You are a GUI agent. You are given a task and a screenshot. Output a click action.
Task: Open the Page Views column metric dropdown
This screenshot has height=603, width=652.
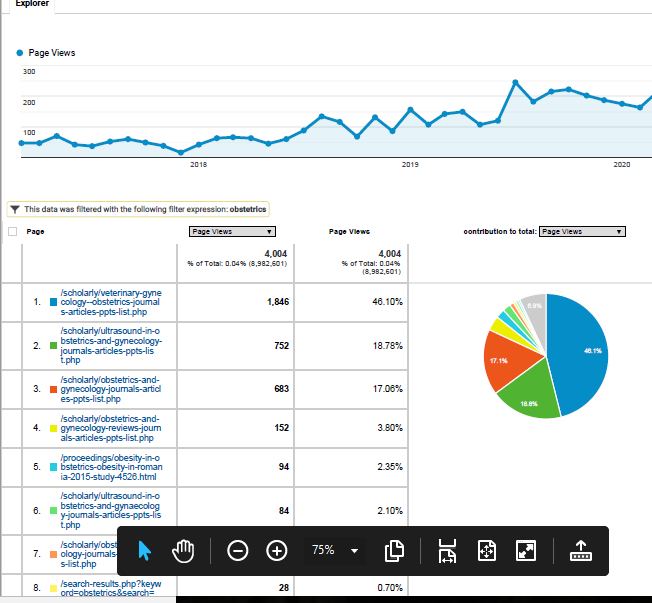[x=232, y=231]
